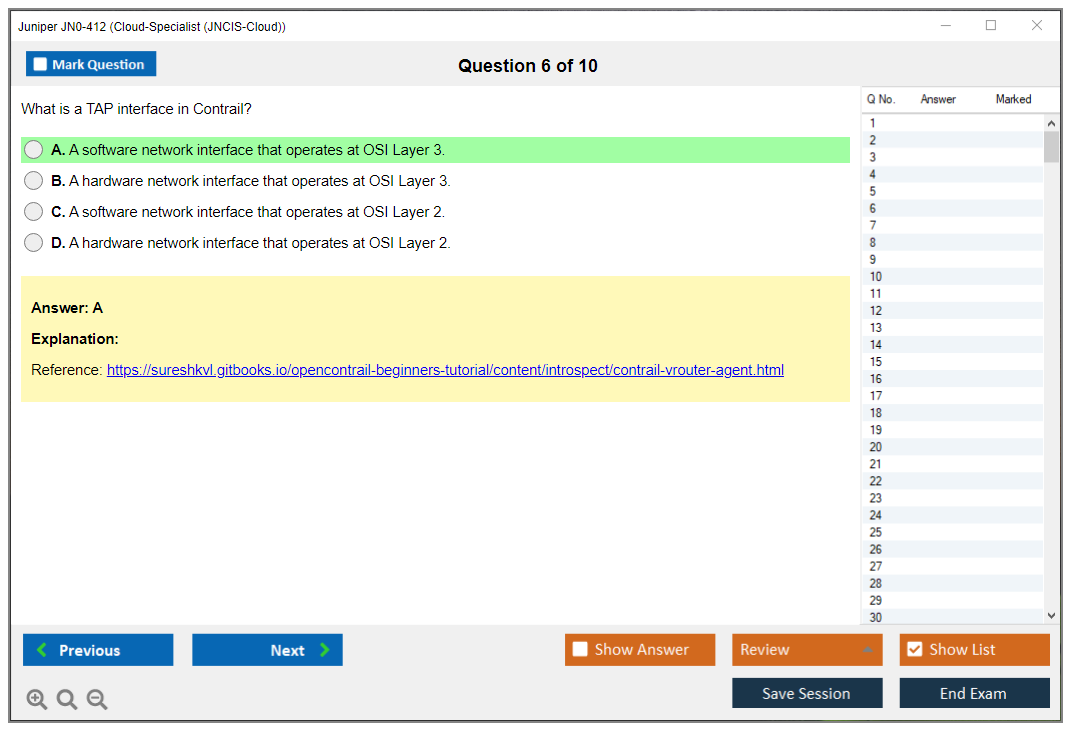Open the Review dropdown menu
This screenshot has width=1075, height=735.
pyautogui.click(x=807, y=650)
